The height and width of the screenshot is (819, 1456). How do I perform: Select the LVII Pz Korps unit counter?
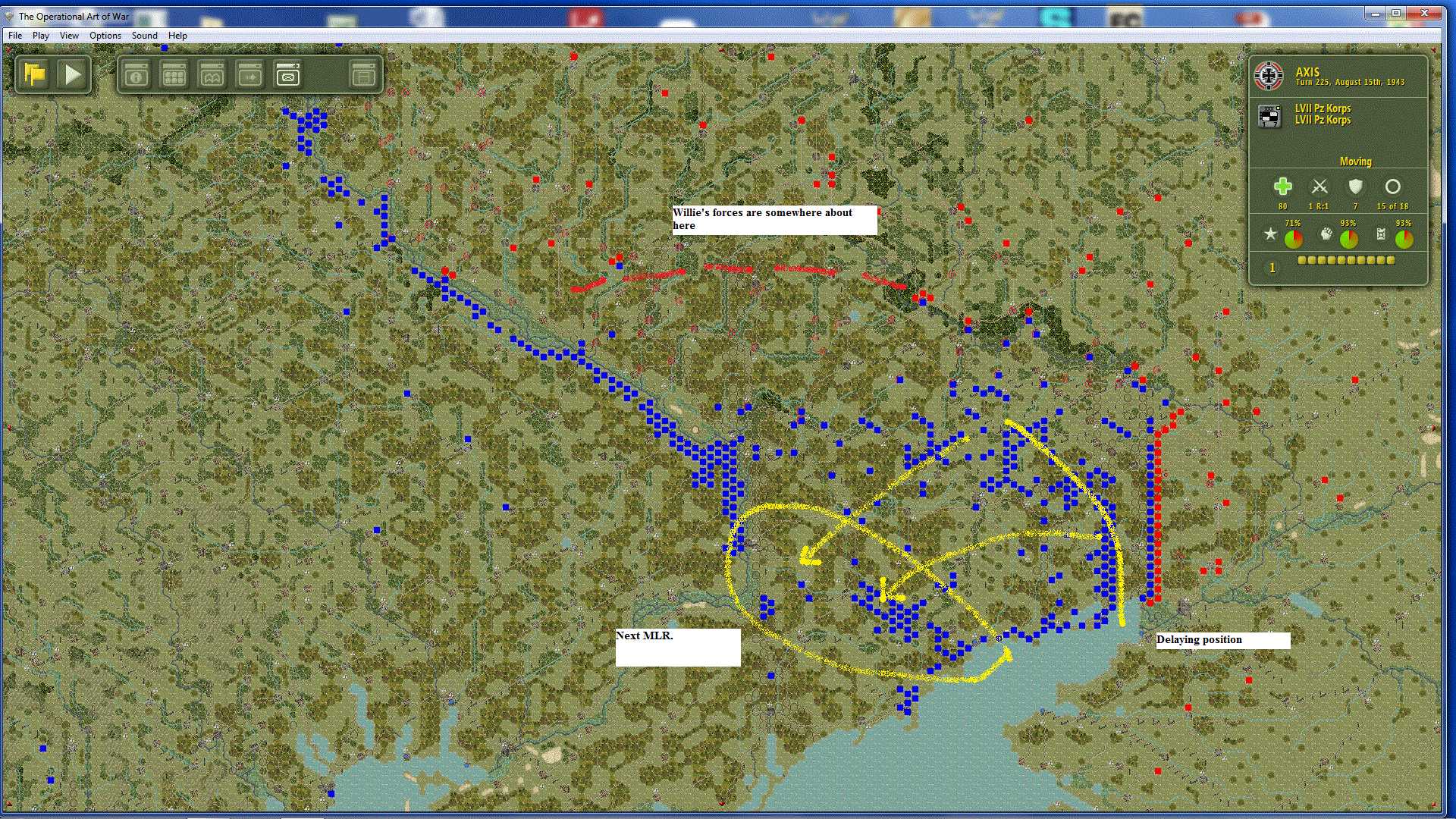tap(1269, 116)
